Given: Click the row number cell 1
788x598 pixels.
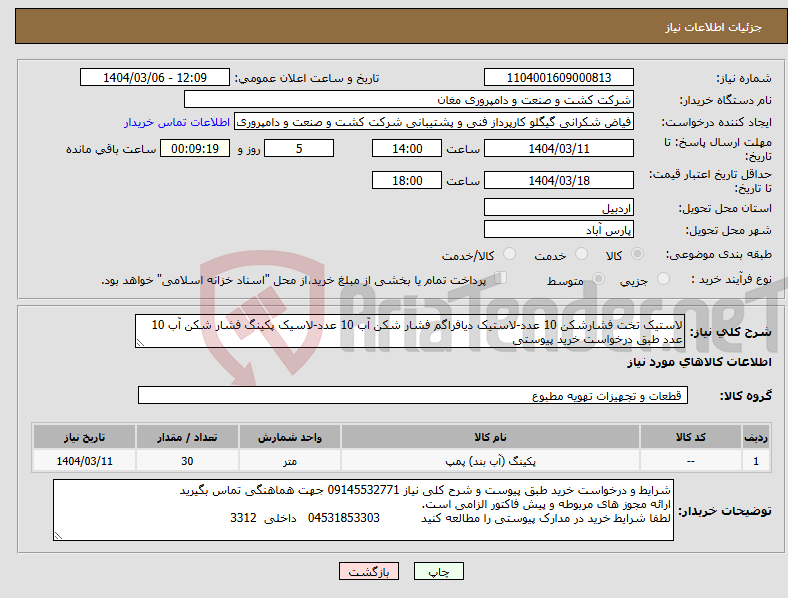Looking at the screenshot, I should pos(755,461).
